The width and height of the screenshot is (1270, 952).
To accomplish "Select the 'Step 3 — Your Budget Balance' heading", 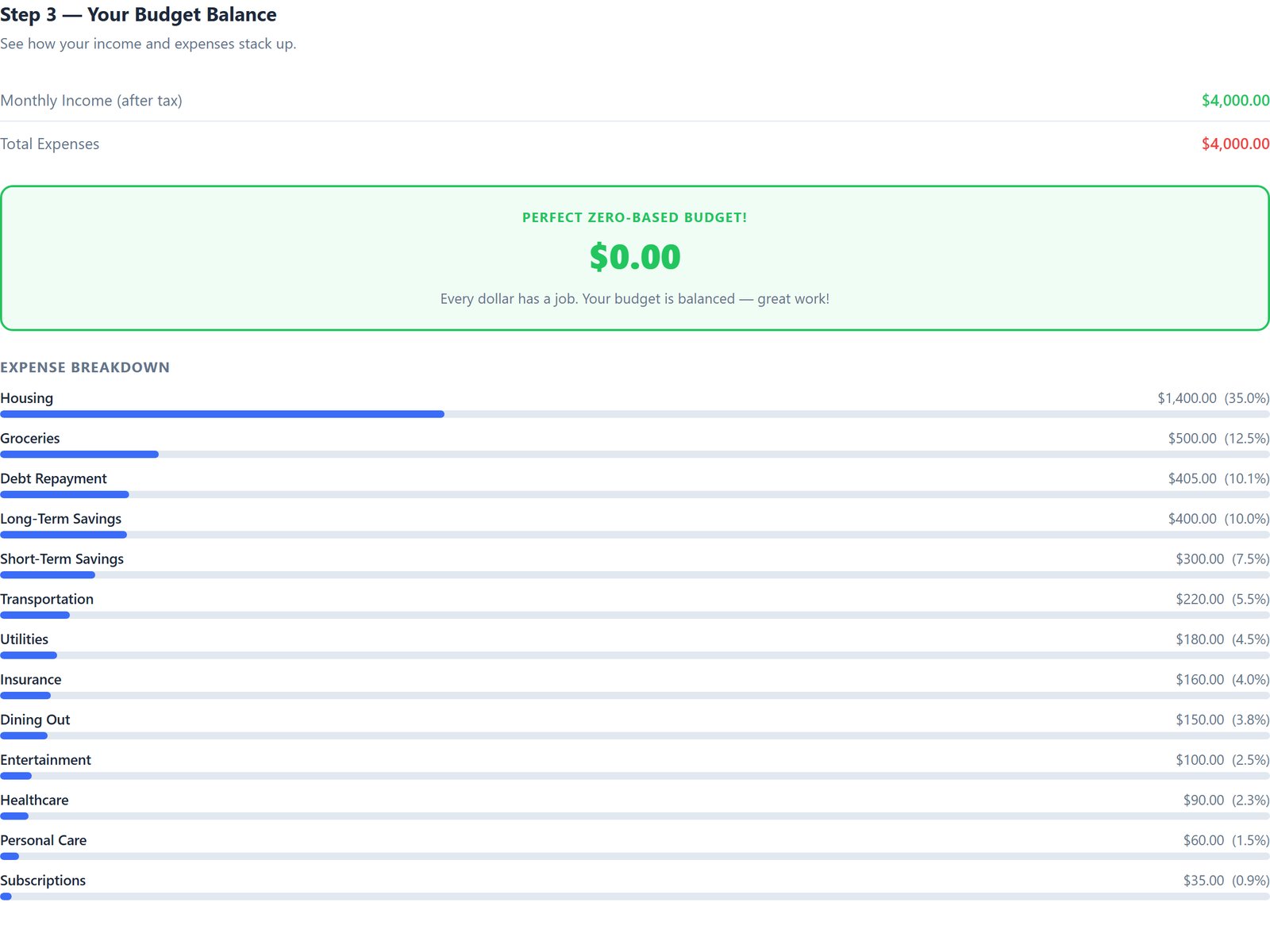I will pos(138,14).
